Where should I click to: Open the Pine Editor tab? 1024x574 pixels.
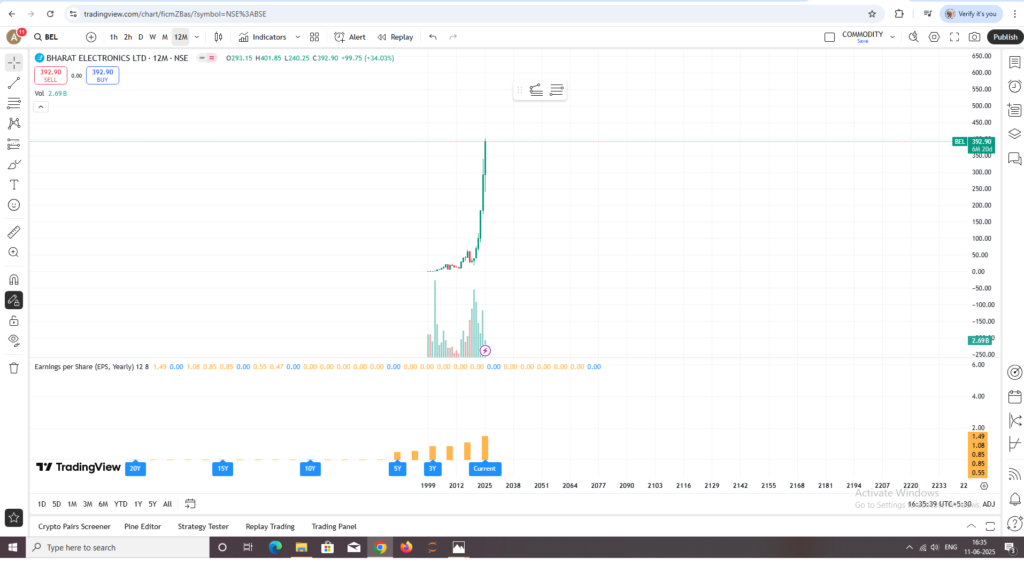142,526
